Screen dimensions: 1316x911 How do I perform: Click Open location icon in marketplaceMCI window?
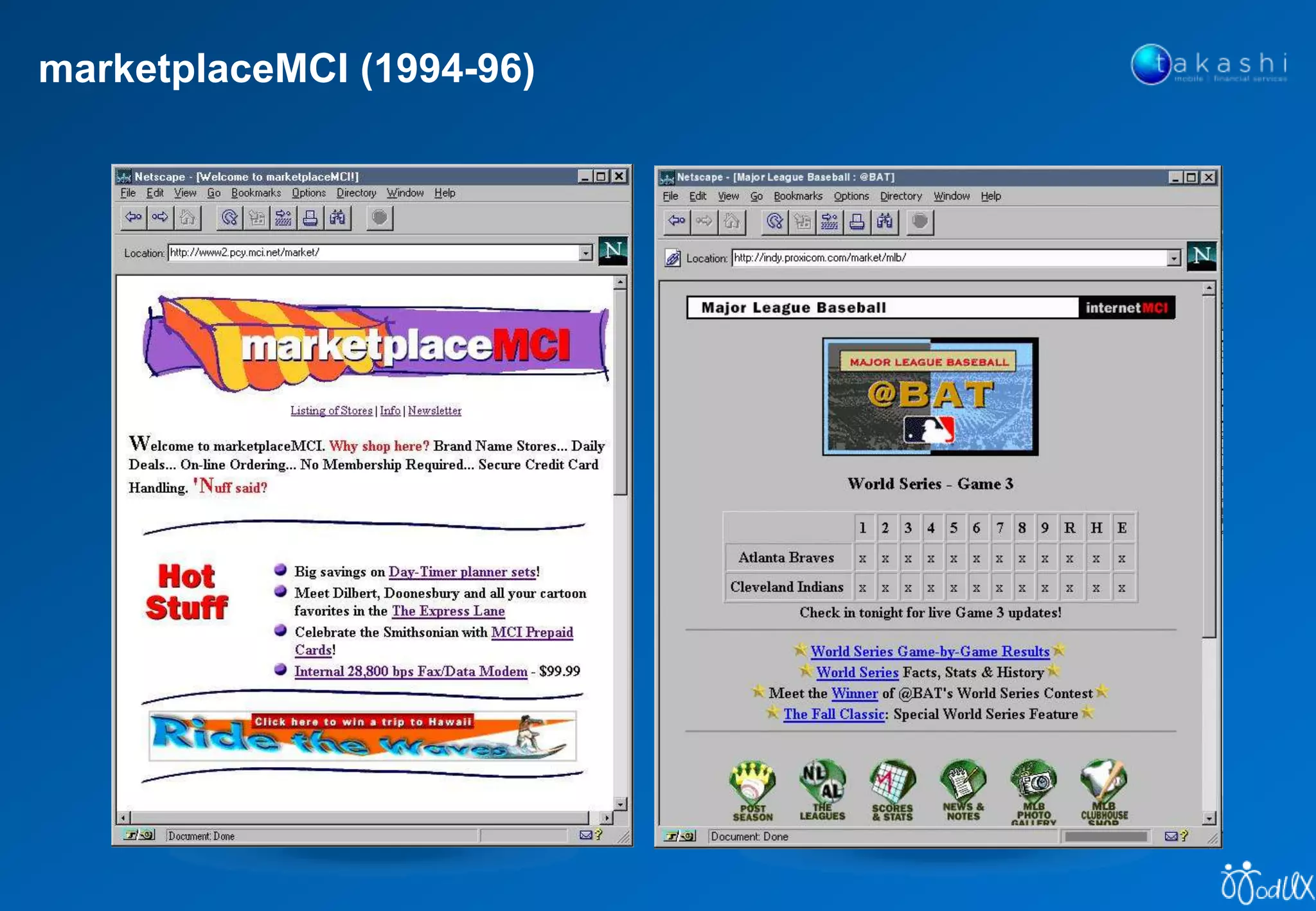tap(283, 218)
